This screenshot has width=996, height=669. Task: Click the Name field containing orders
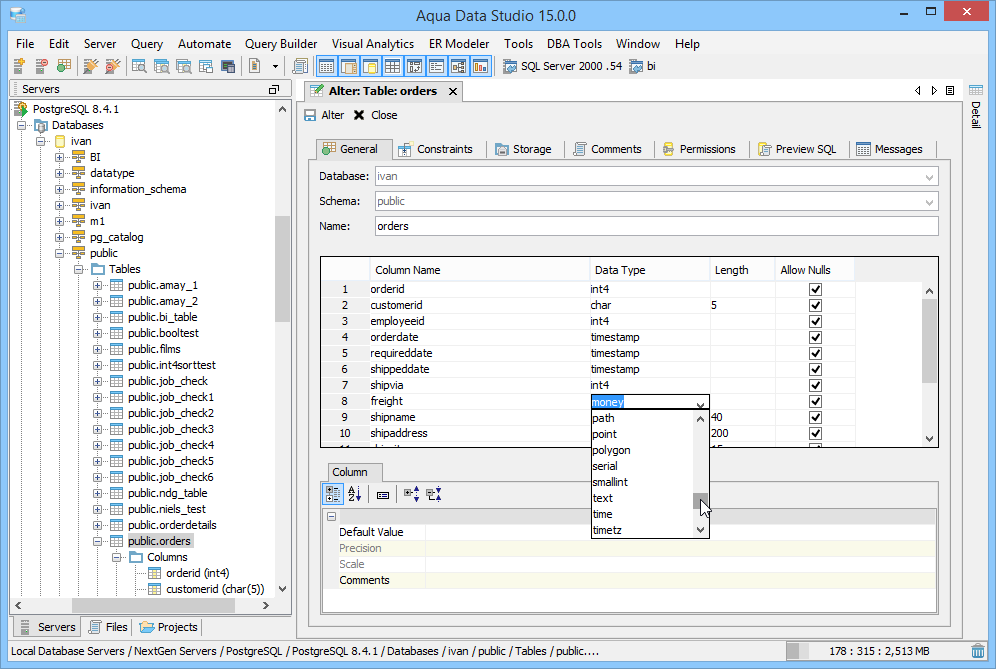click(x=657, y=226)
